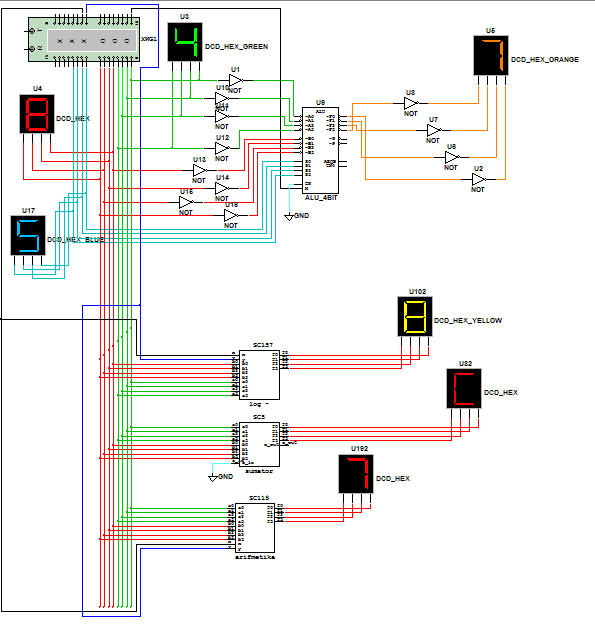Click the SC157 reference label

tap(263, 345)
